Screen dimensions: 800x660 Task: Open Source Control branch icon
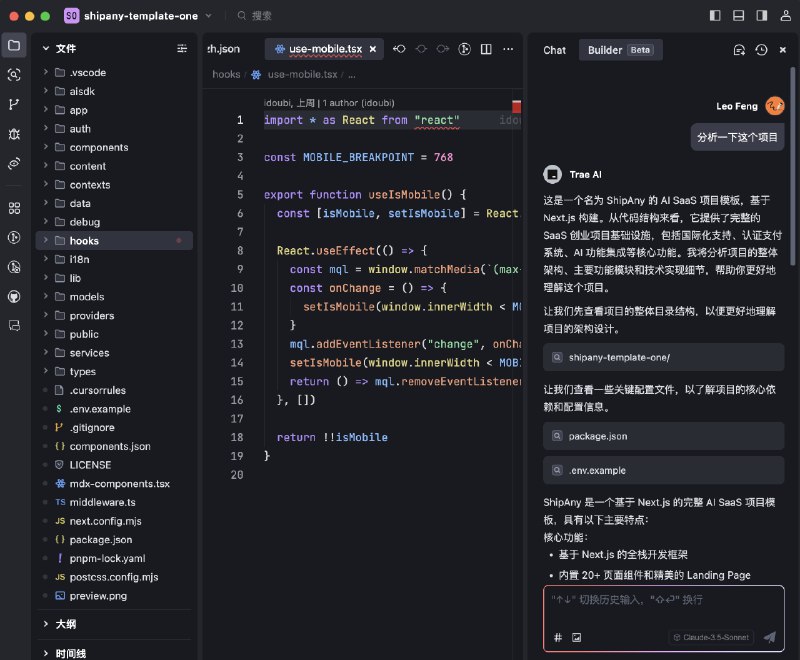[14, 105]
